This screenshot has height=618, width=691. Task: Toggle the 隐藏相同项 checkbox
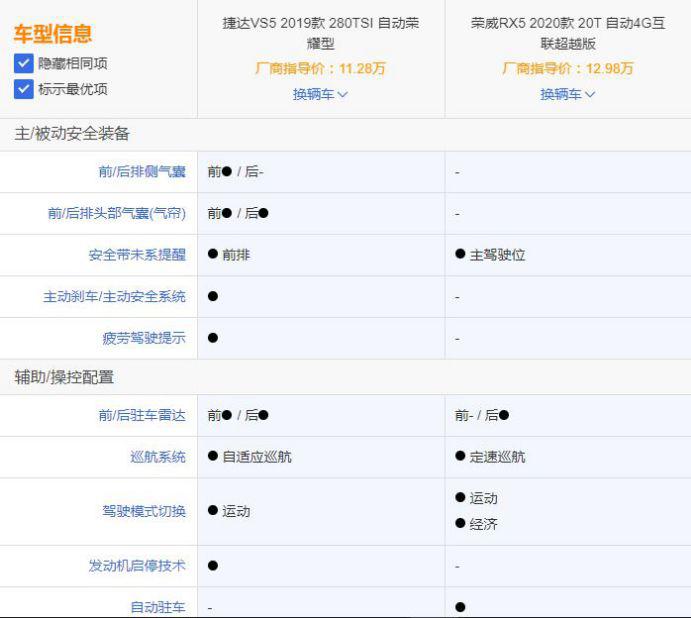(x=24, y=63)
